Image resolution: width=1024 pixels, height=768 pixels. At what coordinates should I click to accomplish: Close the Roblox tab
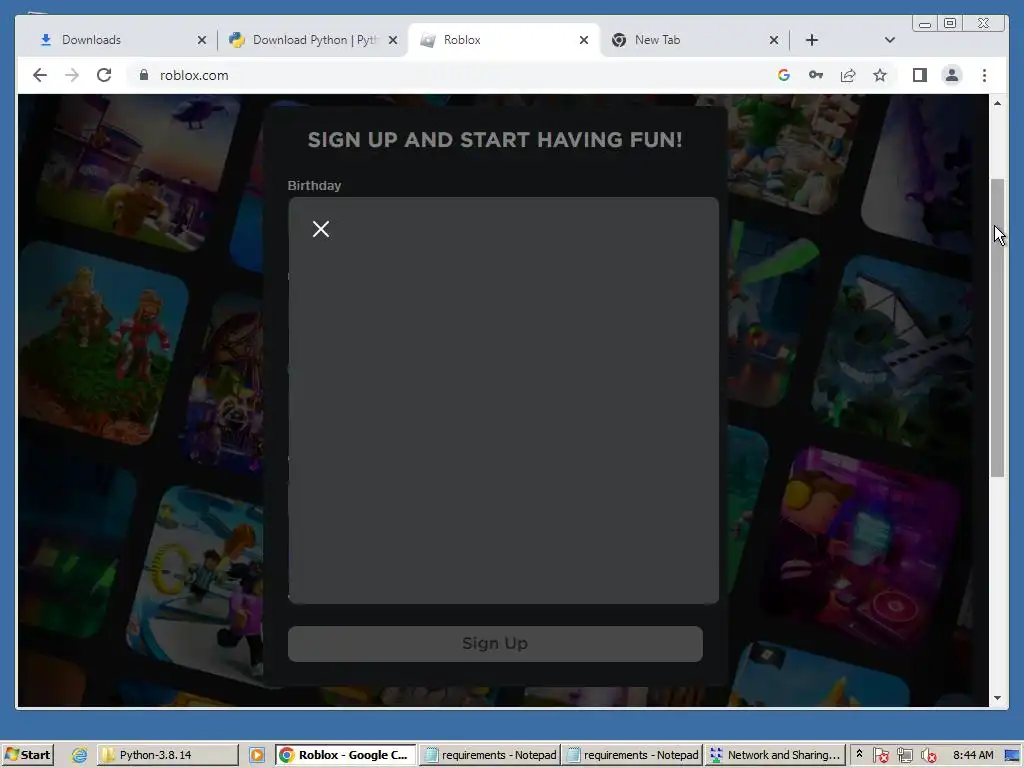[x=584, y=40]
